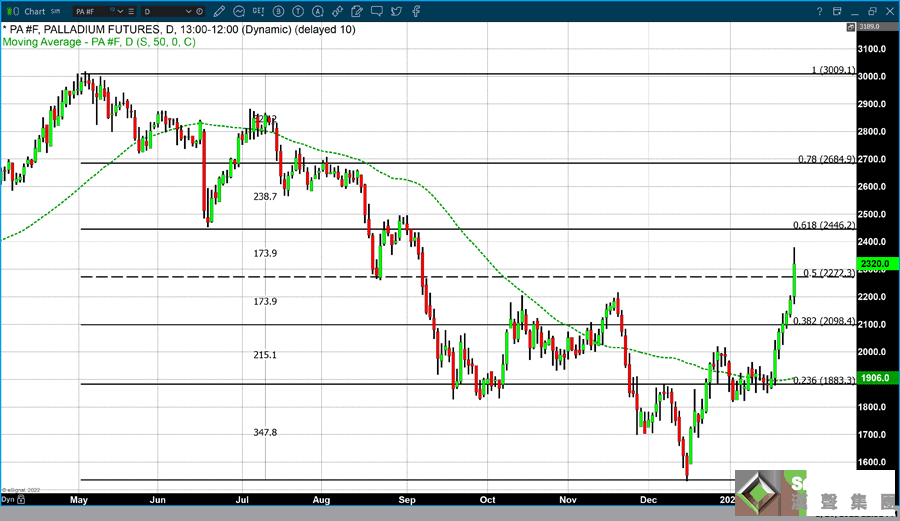900x521 pixels.
Task: Open the studies line chart icon
Action: tap(239, 11)
